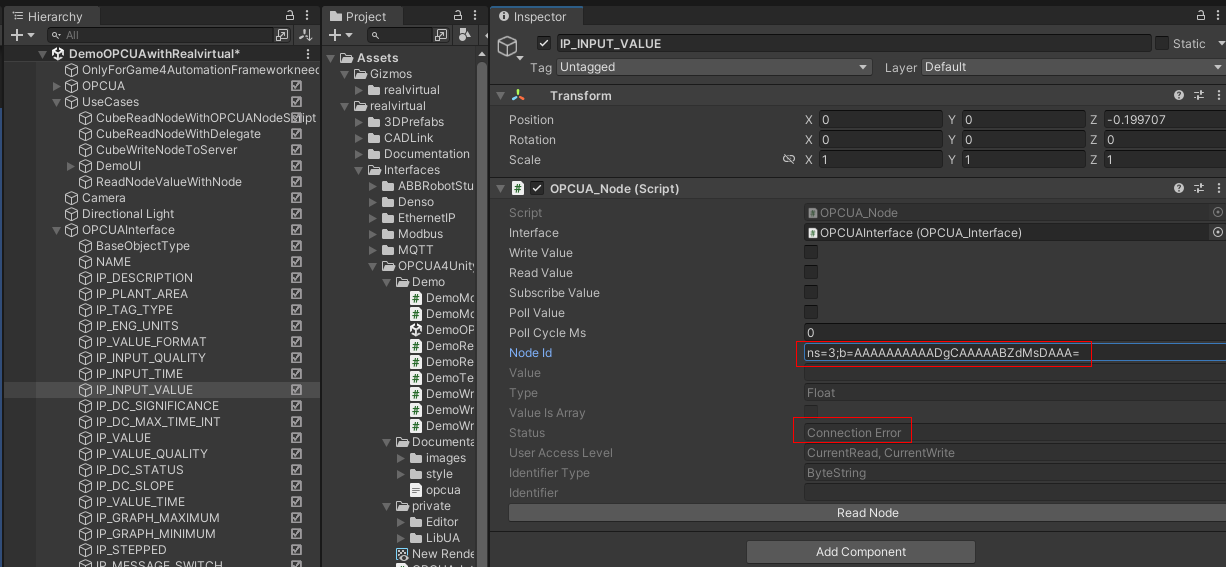This screenshot has width=1226, height=567.
Task: Expand the DemoUI object in Hierarchy
Action: tap(71, 166)
